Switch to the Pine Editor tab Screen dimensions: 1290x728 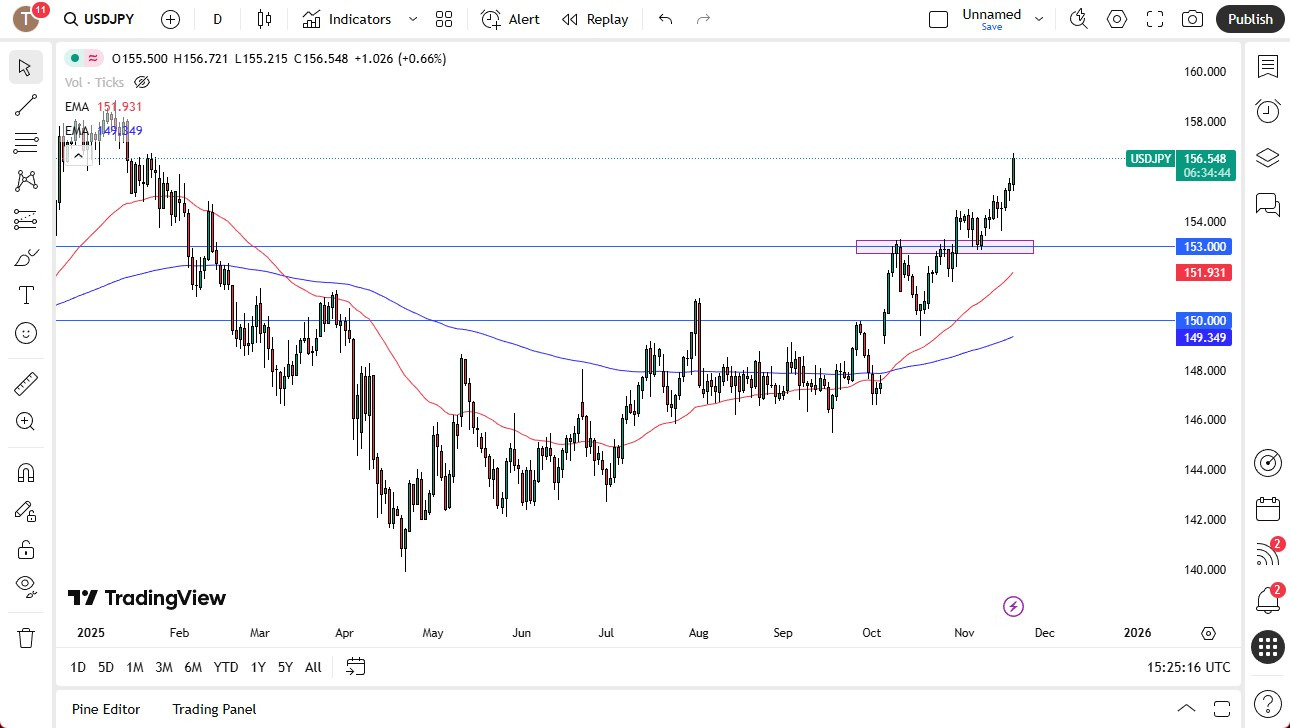(x=105, y=709)
